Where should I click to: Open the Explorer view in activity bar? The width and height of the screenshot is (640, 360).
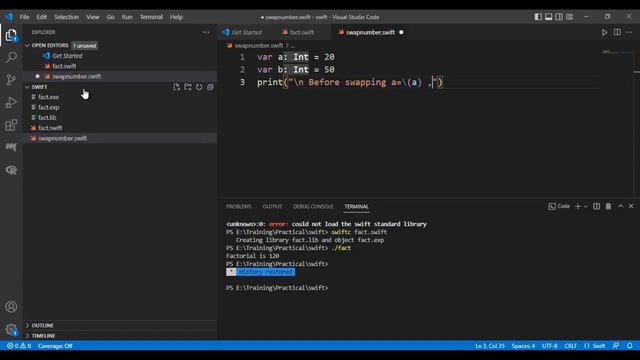[x=11, y=35]
